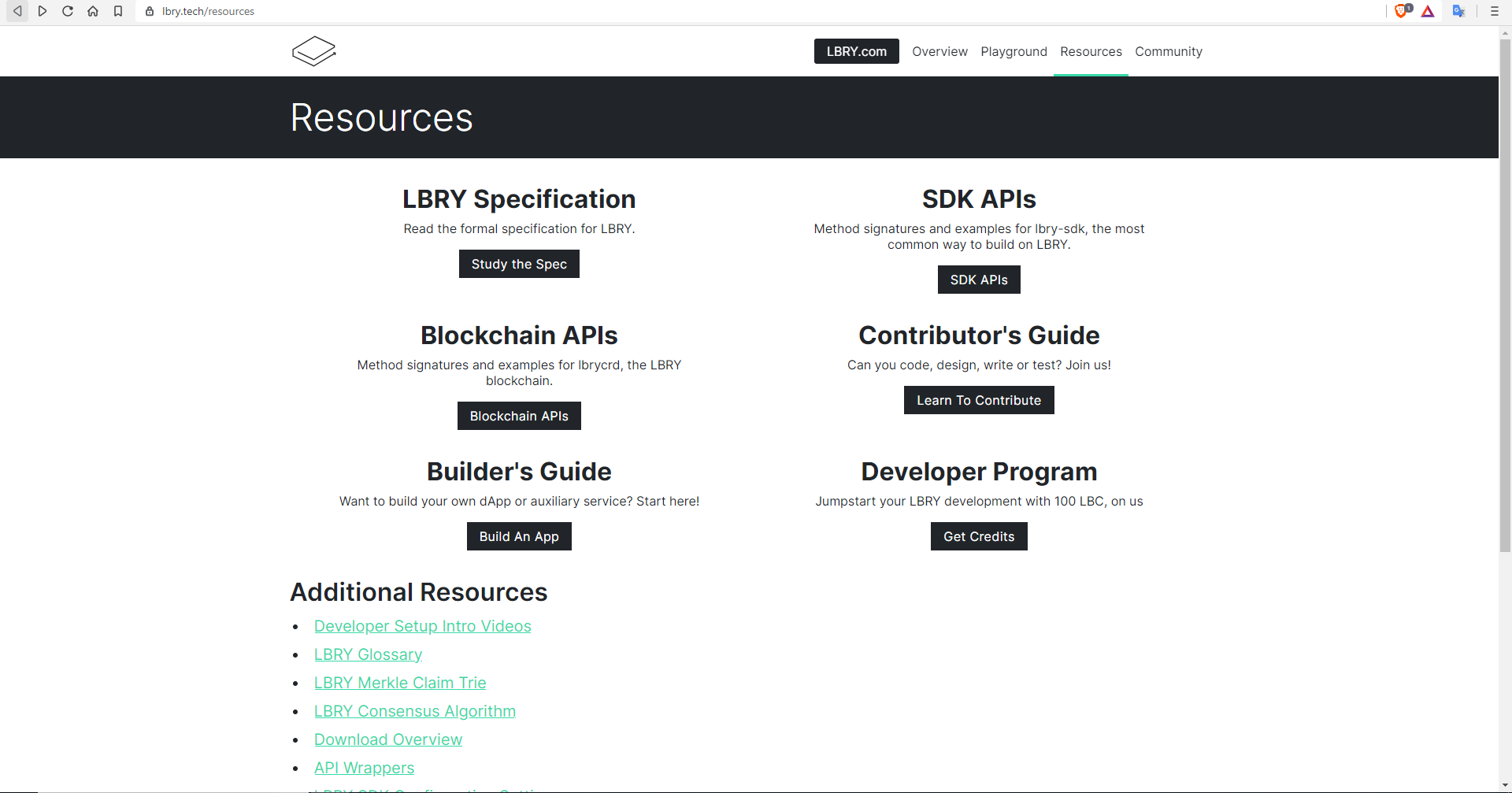Viewport: 1512px width, 793px height.
Task: Open the Brave Rewards panel
Action: click(1428, 11)
